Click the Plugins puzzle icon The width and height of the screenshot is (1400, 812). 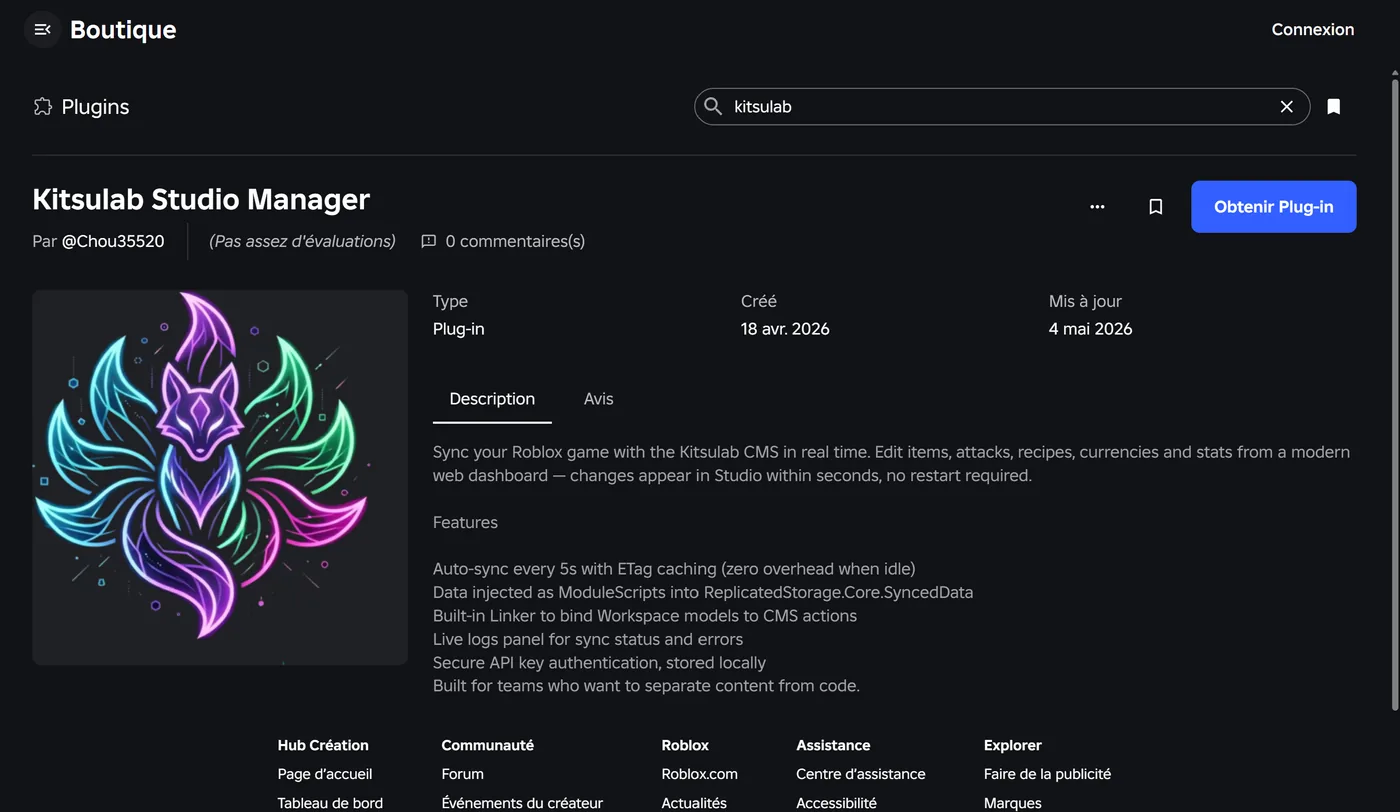pyautogui.click(x=42, y=107)
